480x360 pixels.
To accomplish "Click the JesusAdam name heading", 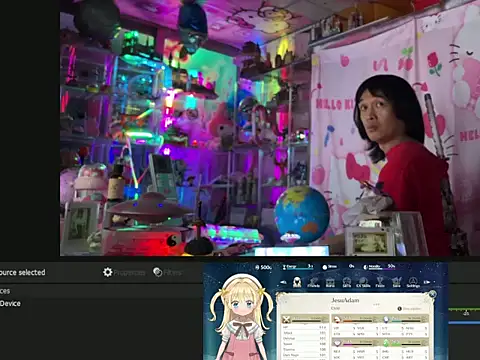I will click(345, 300).
